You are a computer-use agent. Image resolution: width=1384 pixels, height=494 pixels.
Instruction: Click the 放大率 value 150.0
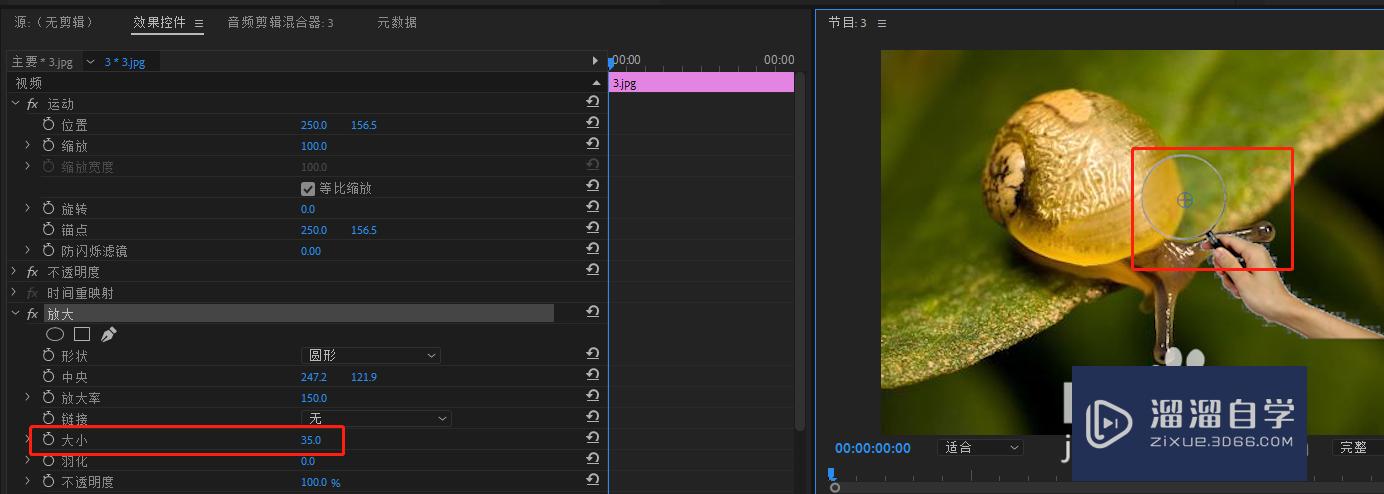(x=314, y=398)
